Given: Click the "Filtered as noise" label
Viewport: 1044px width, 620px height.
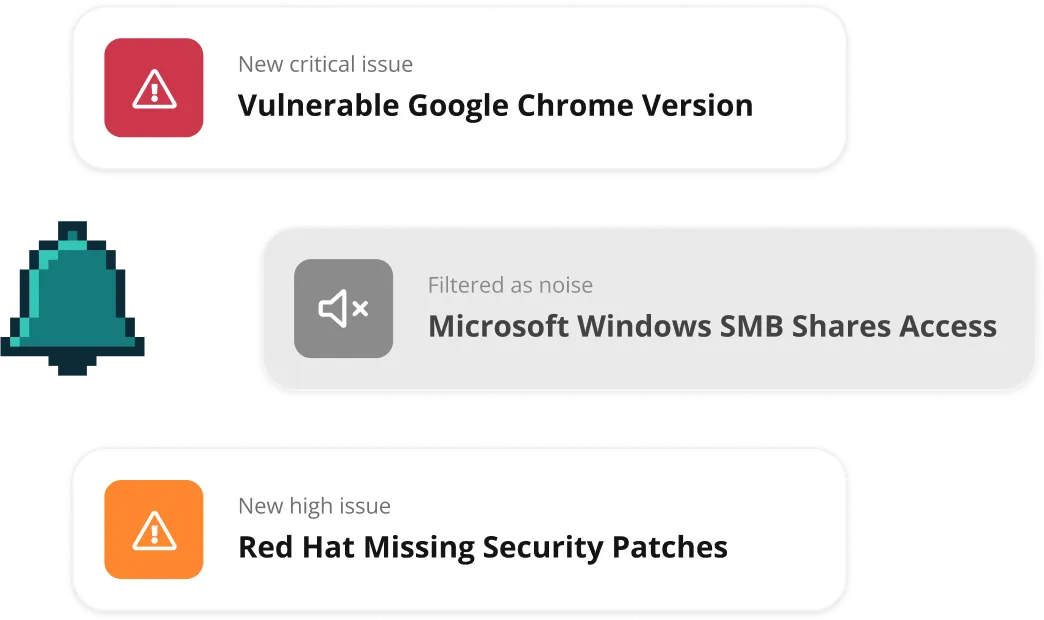Looking at the screenshot, I should [510, 285].
